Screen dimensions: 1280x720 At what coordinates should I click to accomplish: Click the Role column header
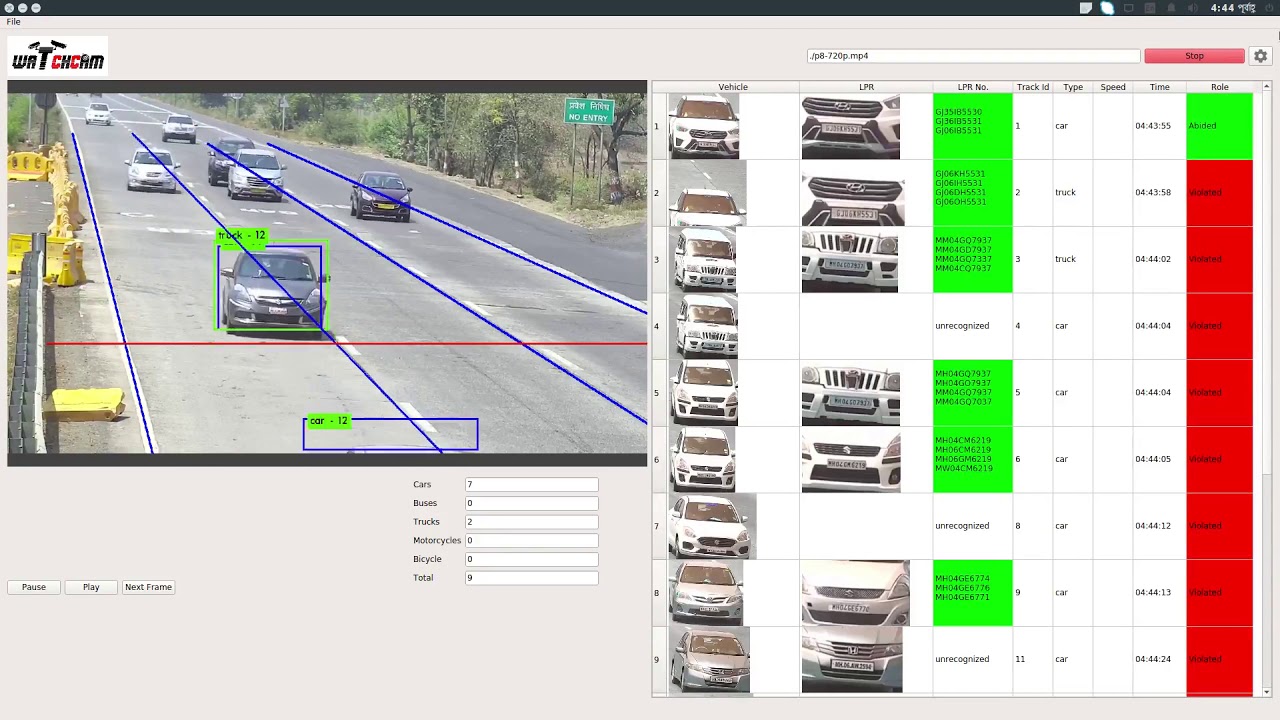coord(1220,87)
